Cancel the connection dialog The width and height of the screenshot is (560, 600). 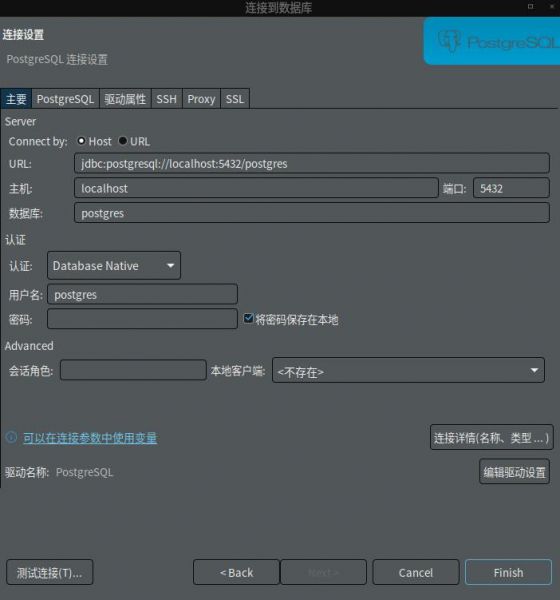pos(416,572)
